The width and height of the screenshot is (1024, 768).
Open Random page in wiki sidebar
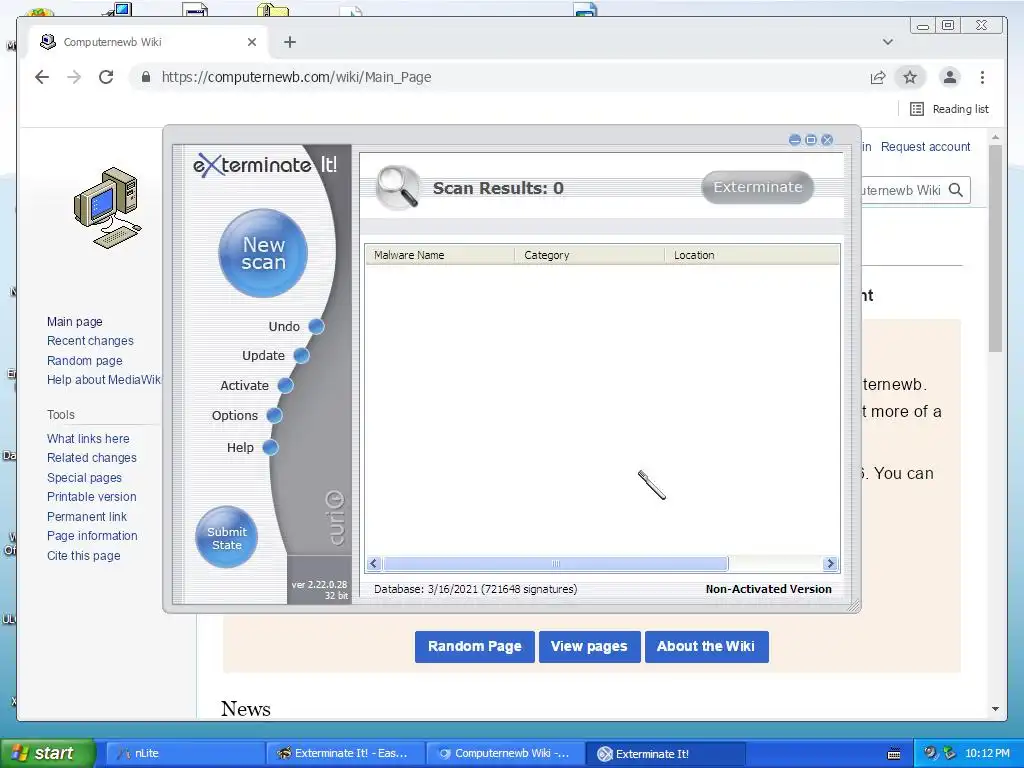coord(84,360)
